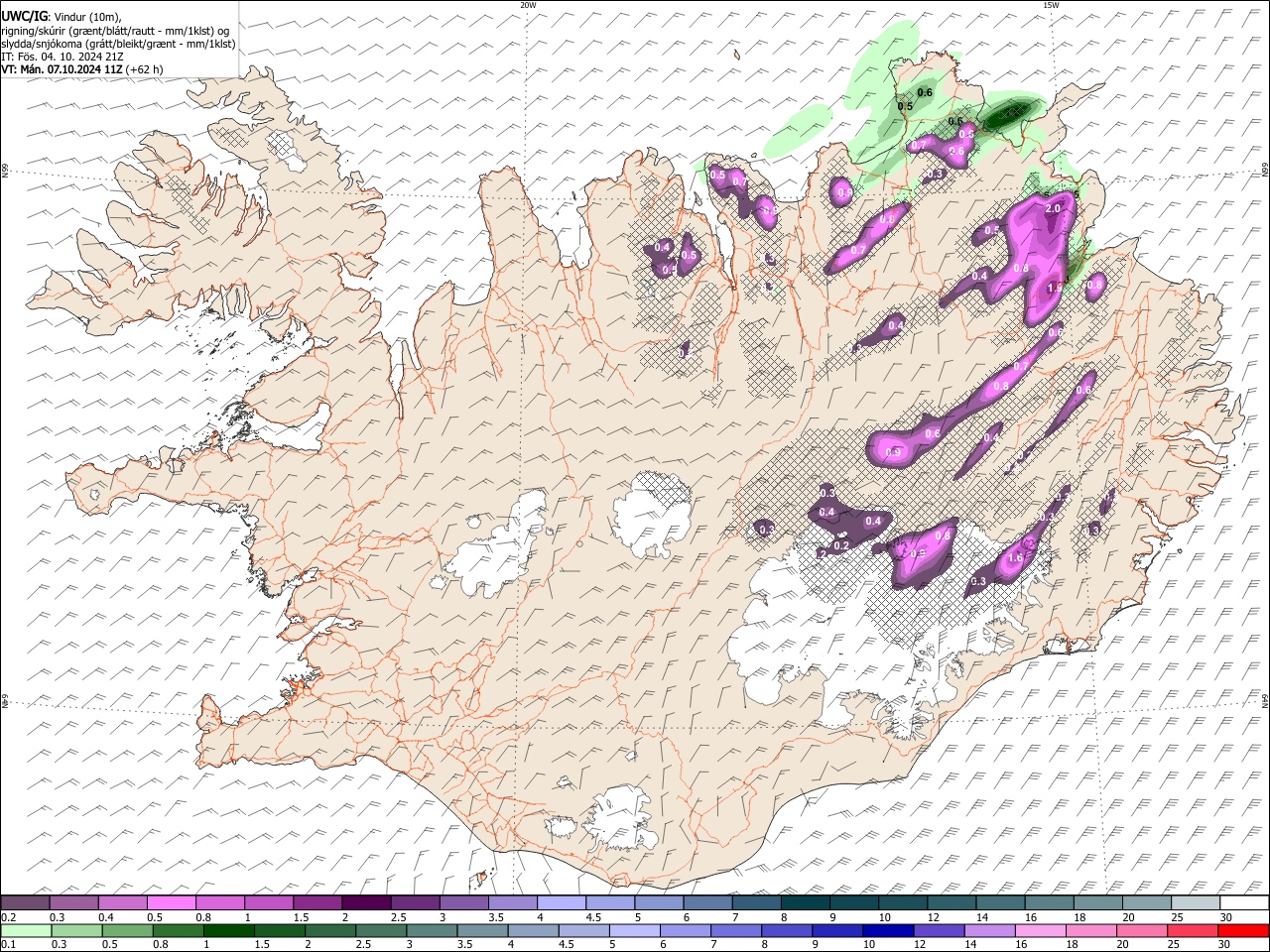The height and width of the screenshot is (952, 1270).
Task: Click the "25" label in the snow legend
Action: [1176, 917]
